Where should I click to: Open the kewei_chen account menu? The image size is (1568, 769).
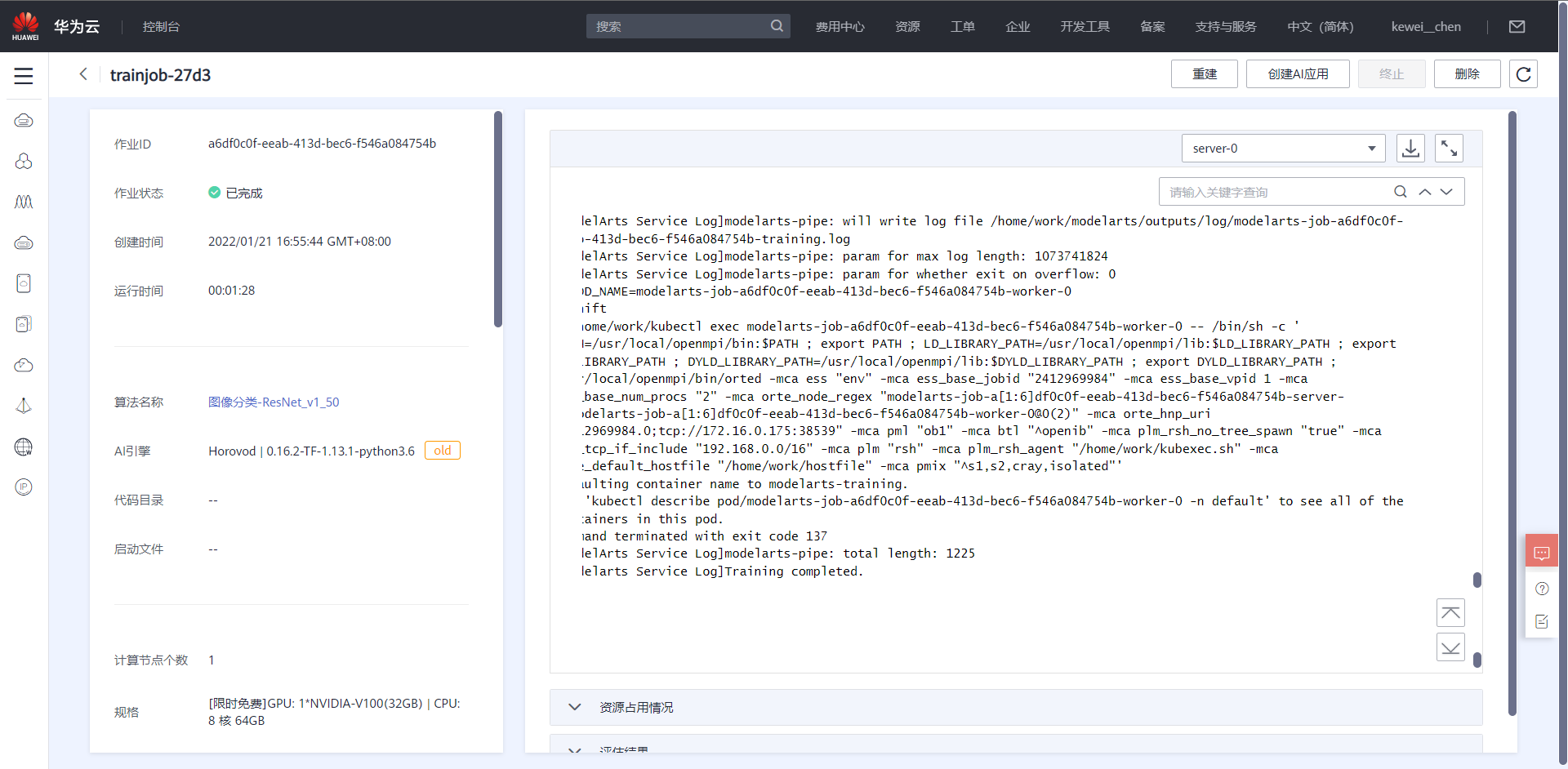(x=1426, y=27)
